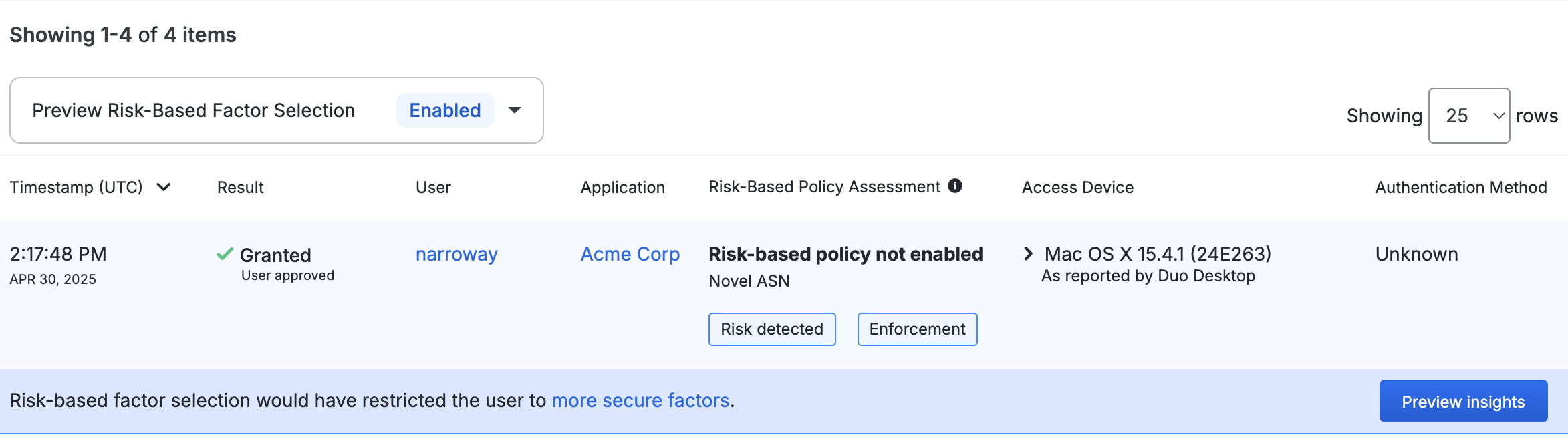Open the narroway user profile link

click(456, 254)
